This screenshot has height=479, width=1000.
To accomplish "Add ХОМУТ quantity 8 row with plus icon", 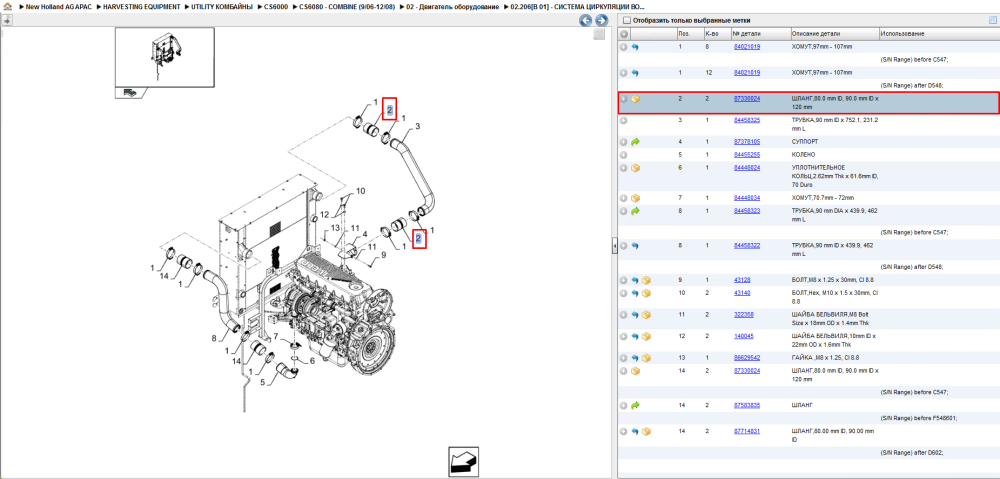I will [x=624, y=47].
